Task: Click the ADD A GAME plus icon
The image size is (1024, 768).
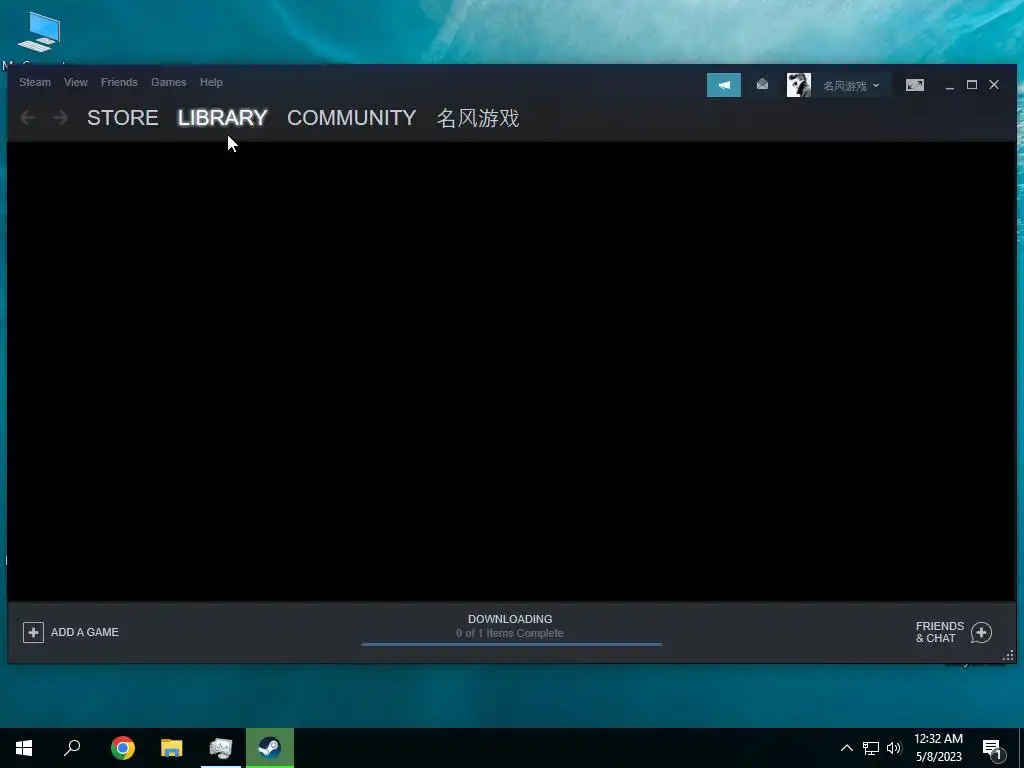Action: point(33,632)
